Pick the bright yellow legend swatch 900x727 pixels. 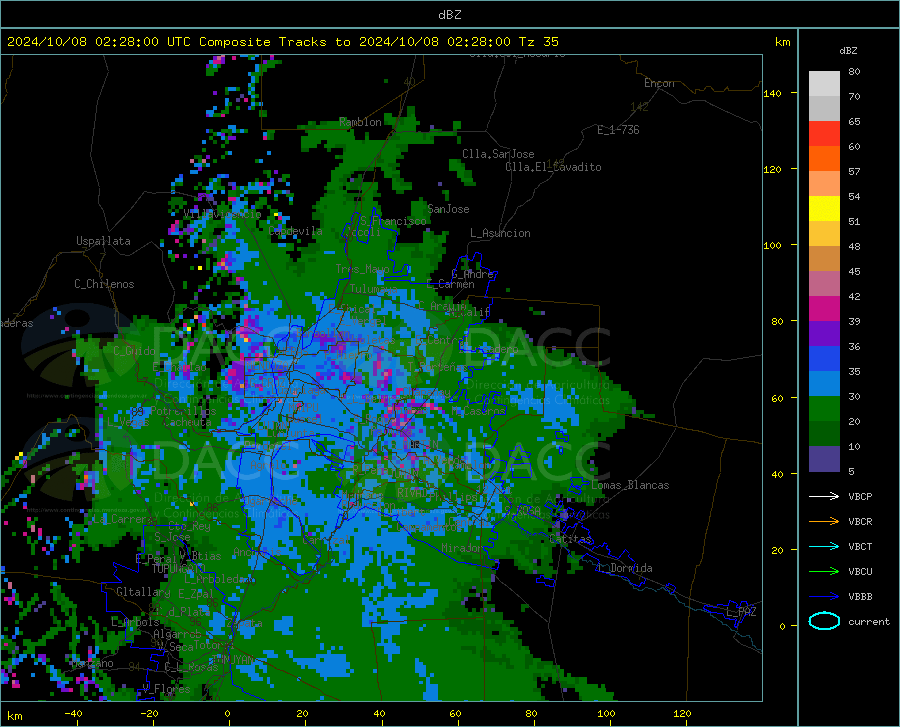tap(824, 208)
